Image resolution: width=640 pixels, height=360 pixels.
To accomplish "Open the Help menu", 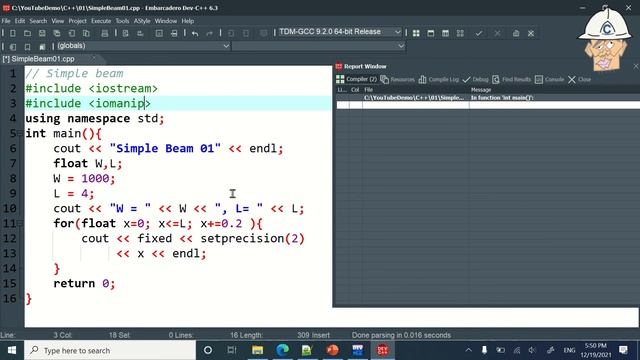I will click(188, 21).
